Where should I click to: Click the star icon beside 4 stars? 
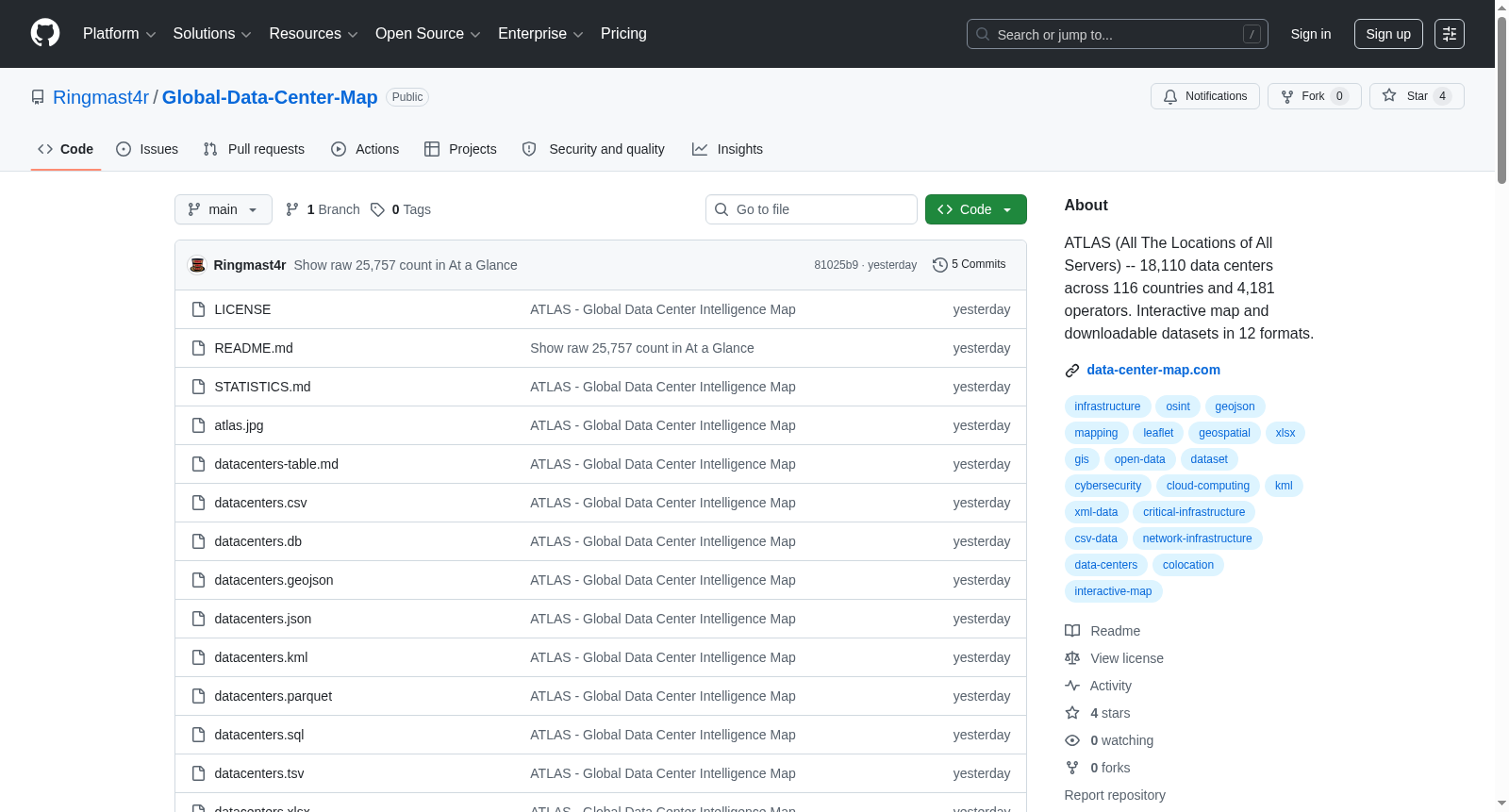(x=1072, y=713)
